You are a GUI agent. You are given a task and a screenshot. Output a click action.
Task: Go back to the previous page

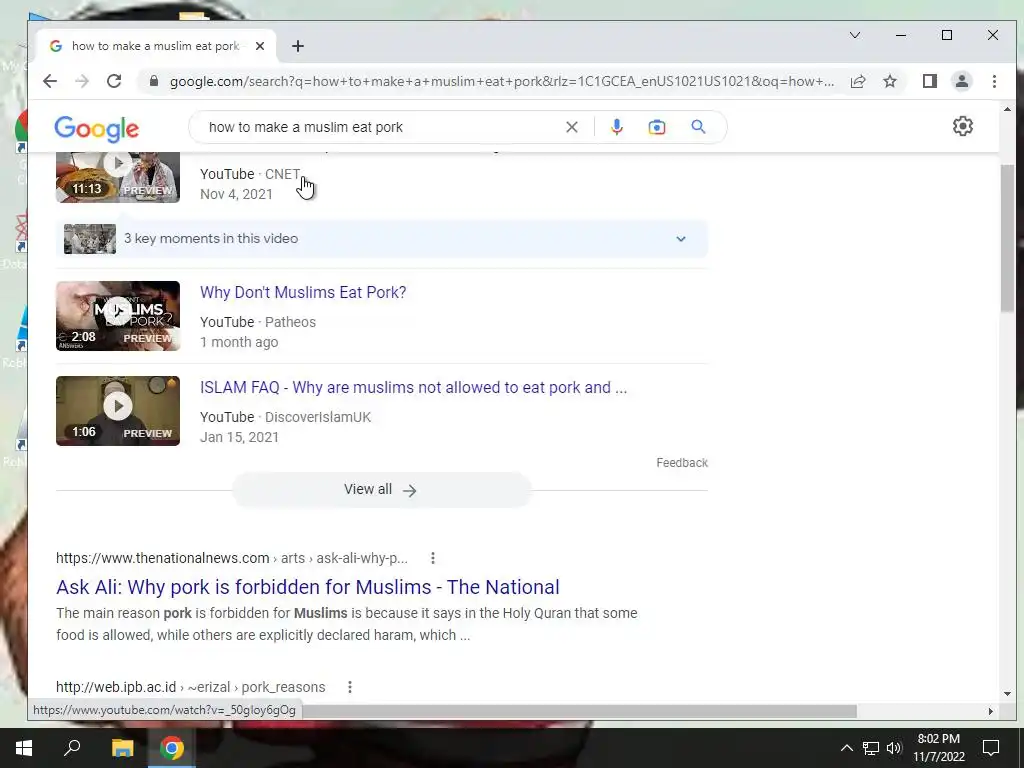click(x=50, y=81)
